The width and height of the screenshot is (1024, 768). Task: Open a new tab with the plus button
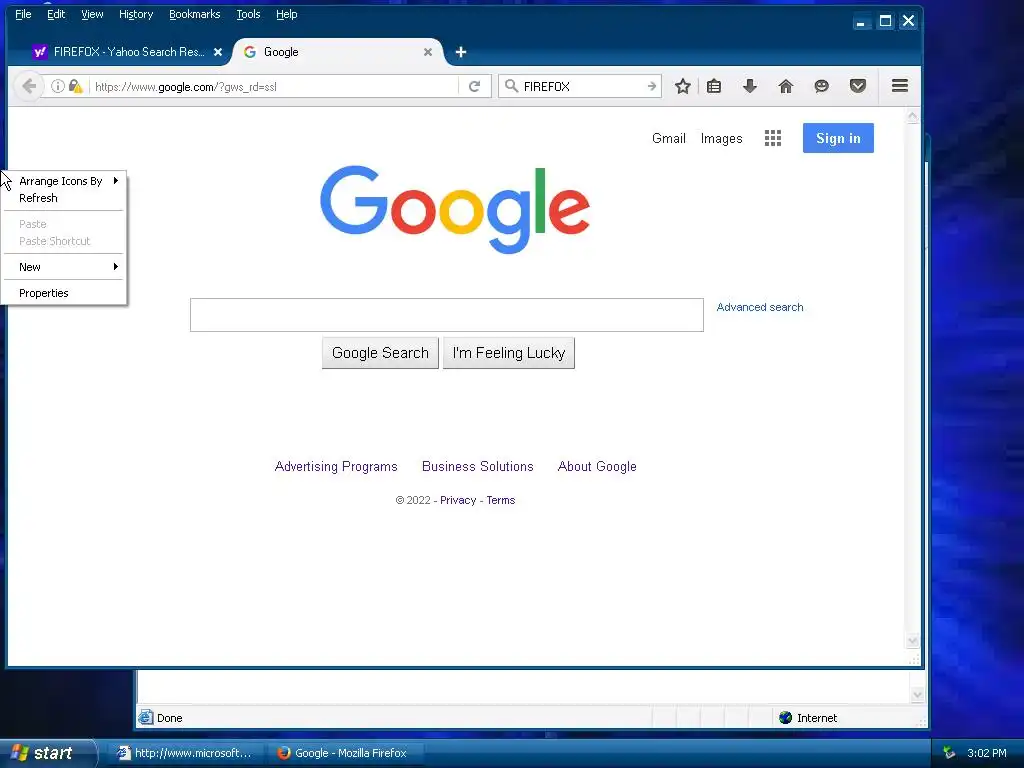click(460, 52)
